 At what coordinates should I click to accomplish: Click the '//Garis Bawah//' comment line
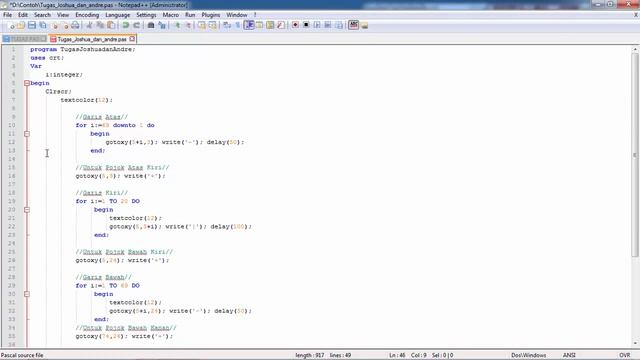pyautogui.click(x=103, y=277)
